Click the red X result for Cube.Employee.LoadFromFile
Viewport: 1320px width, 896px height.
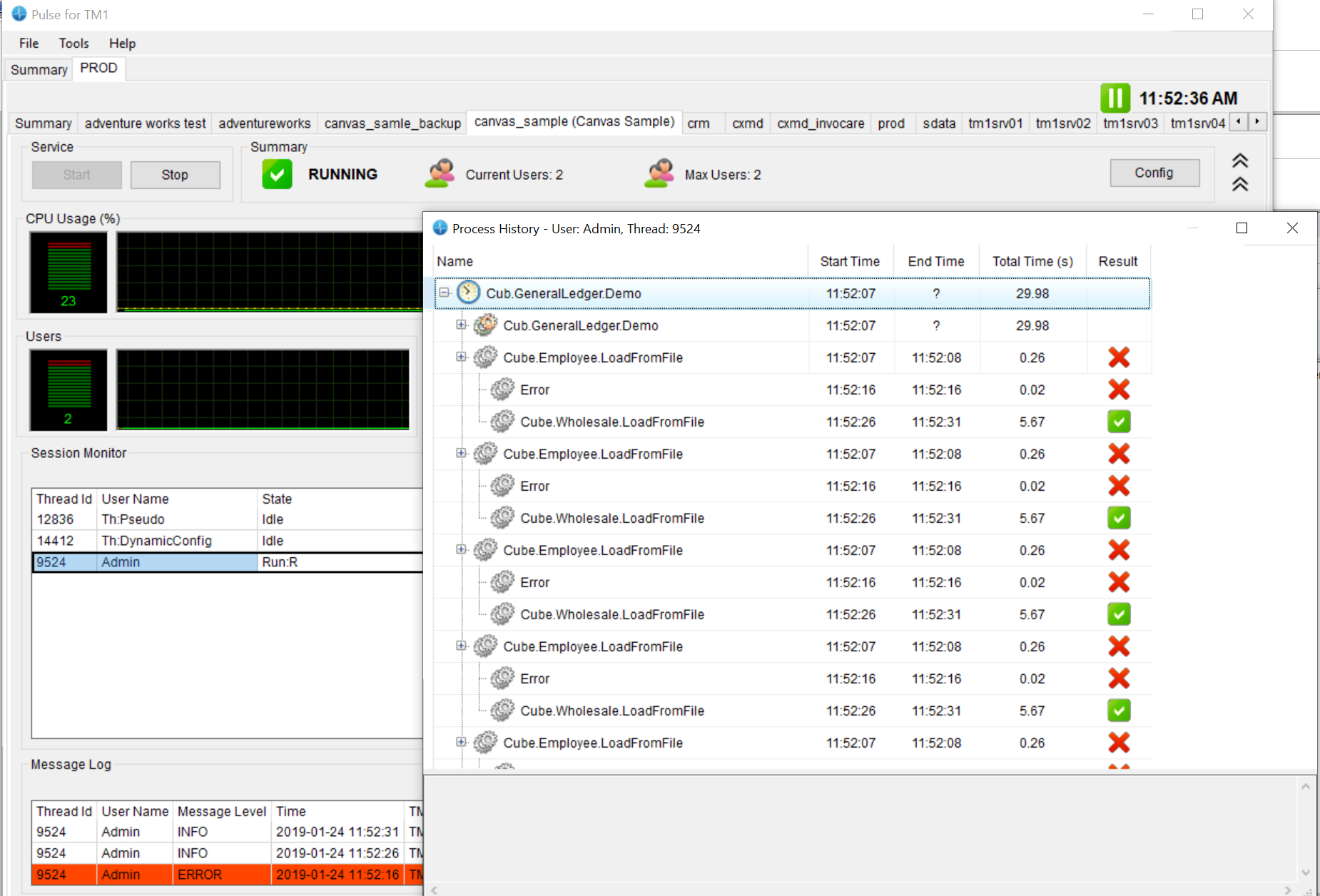click(x=1120, y=357)
